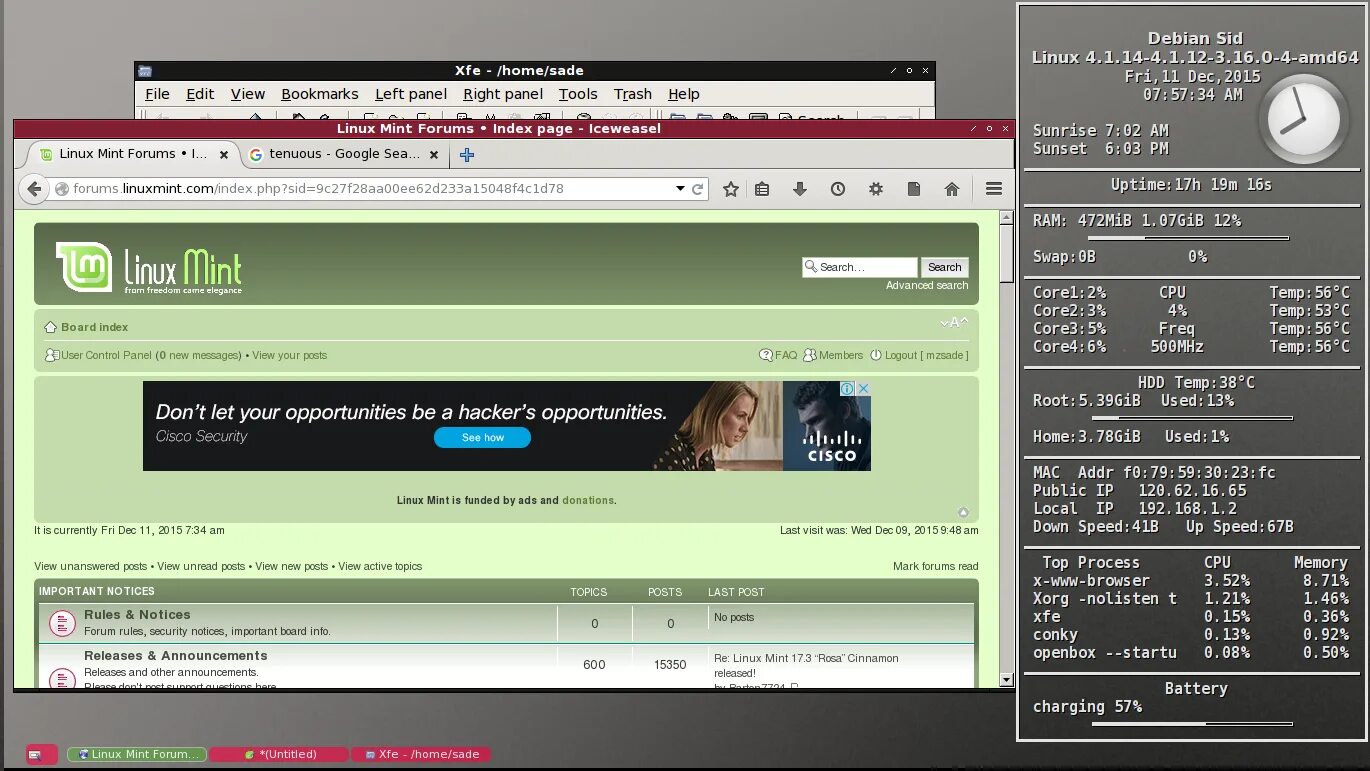Open the Help menu in Xfe window
The height and width of the screenshot is (771, 1370).
click(x=684, y=94)
